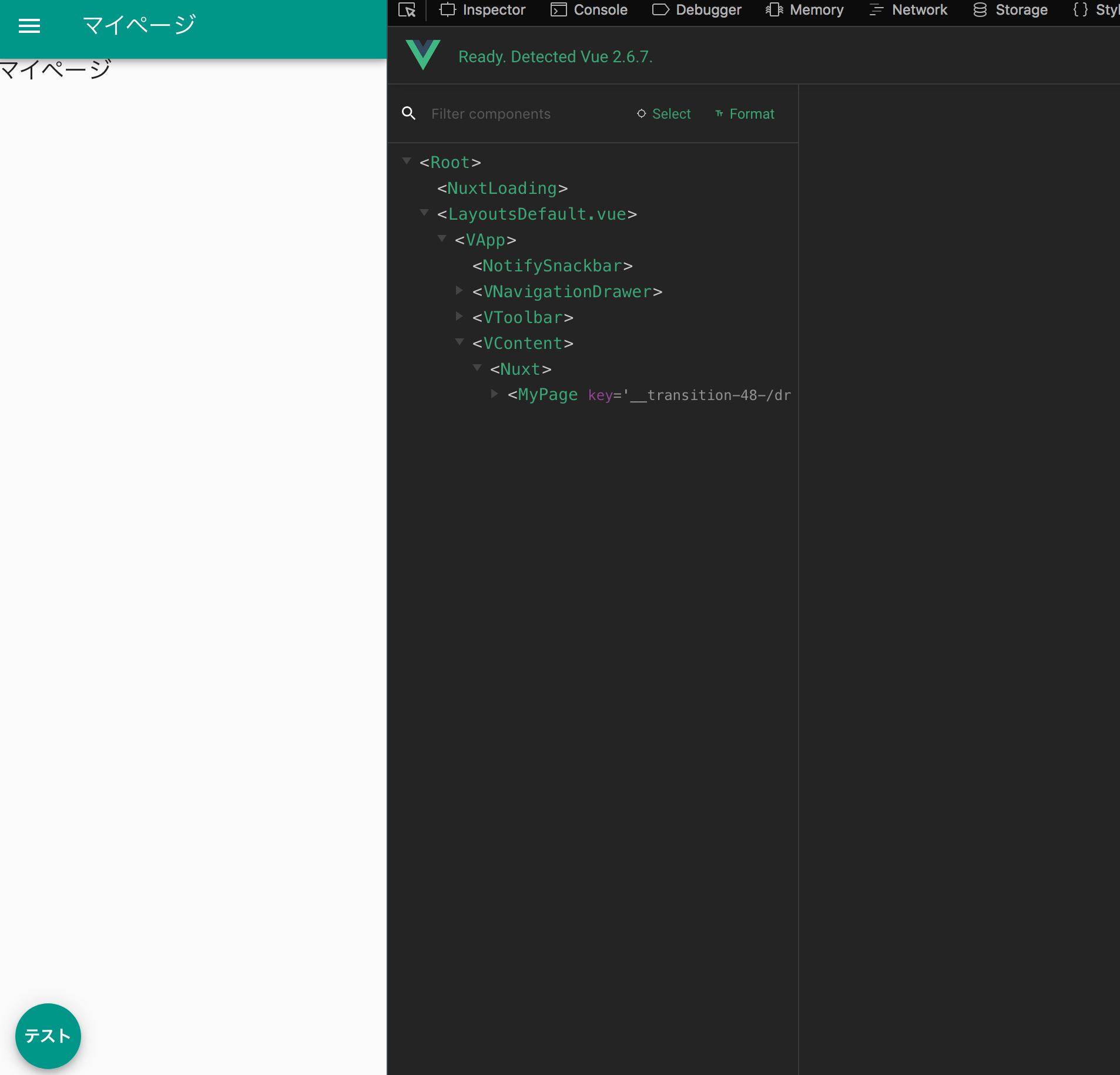Viewport: 1120px width, 1075px height.
Task: Click the element picker icon in devtools
Action: [407, 10]
